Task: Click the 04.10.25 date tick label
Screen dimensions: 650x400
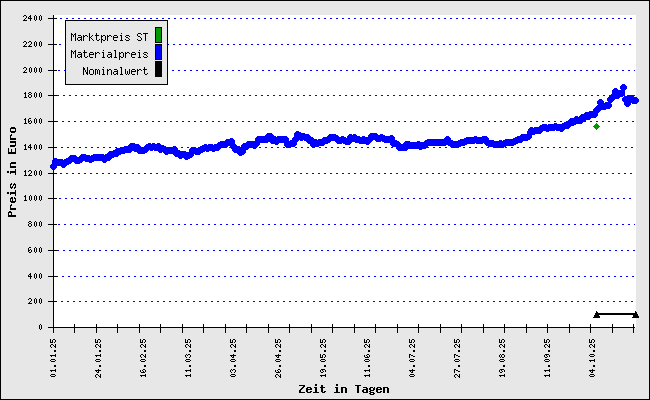Action: (x=591, y=355)
